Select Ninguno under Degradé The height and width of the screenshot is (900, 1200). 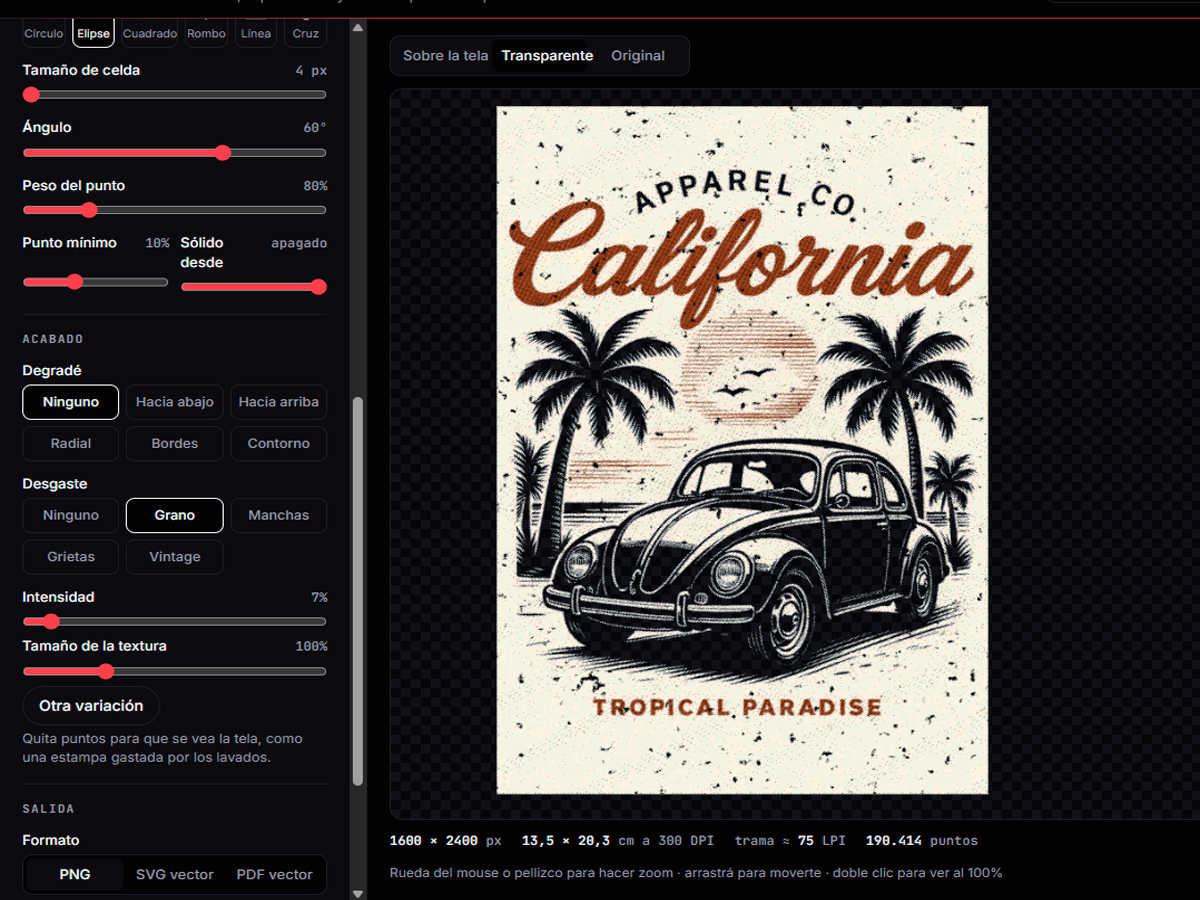pyautogui.click(x=71, y=402)
